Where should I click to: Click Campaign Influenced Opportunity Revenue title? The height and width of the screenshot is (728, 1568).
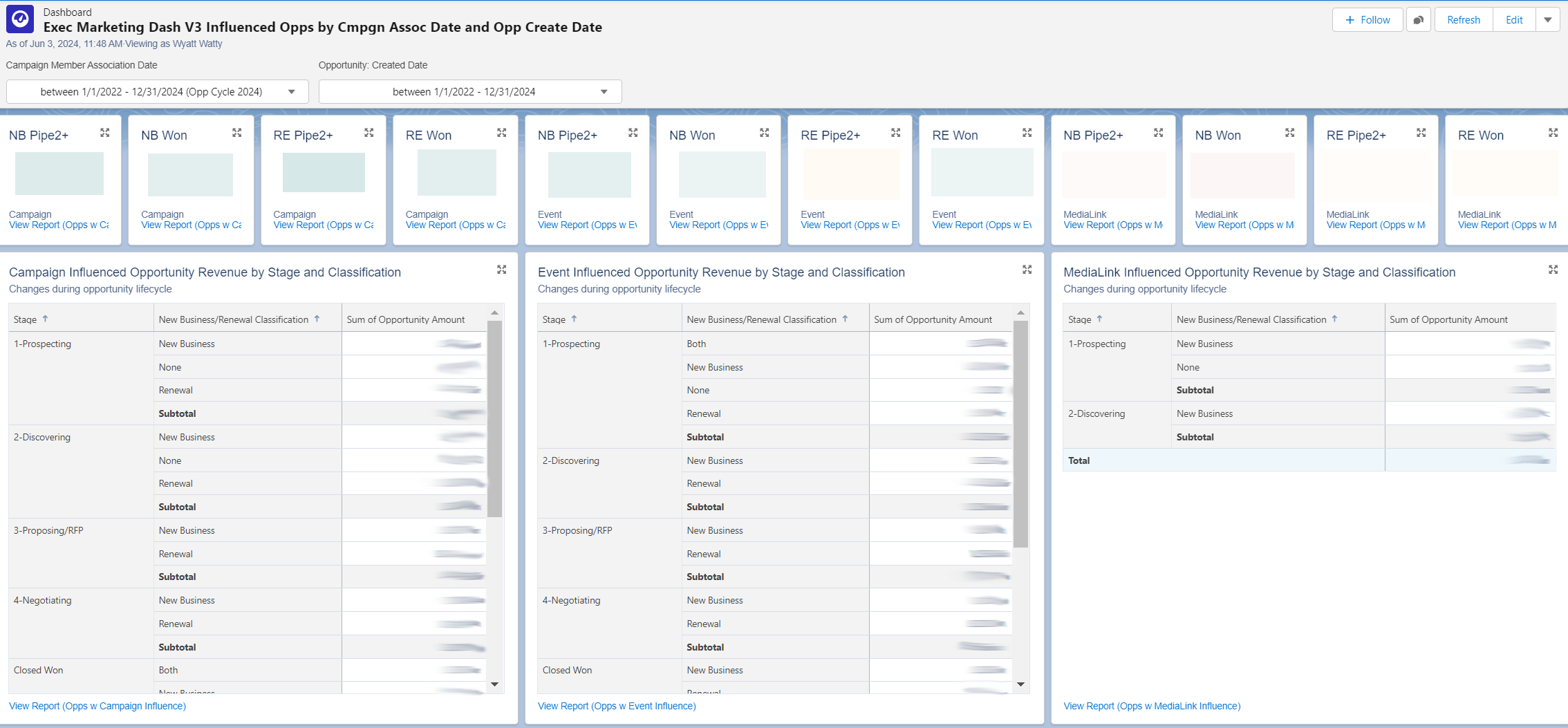click(x=205, y=272)
